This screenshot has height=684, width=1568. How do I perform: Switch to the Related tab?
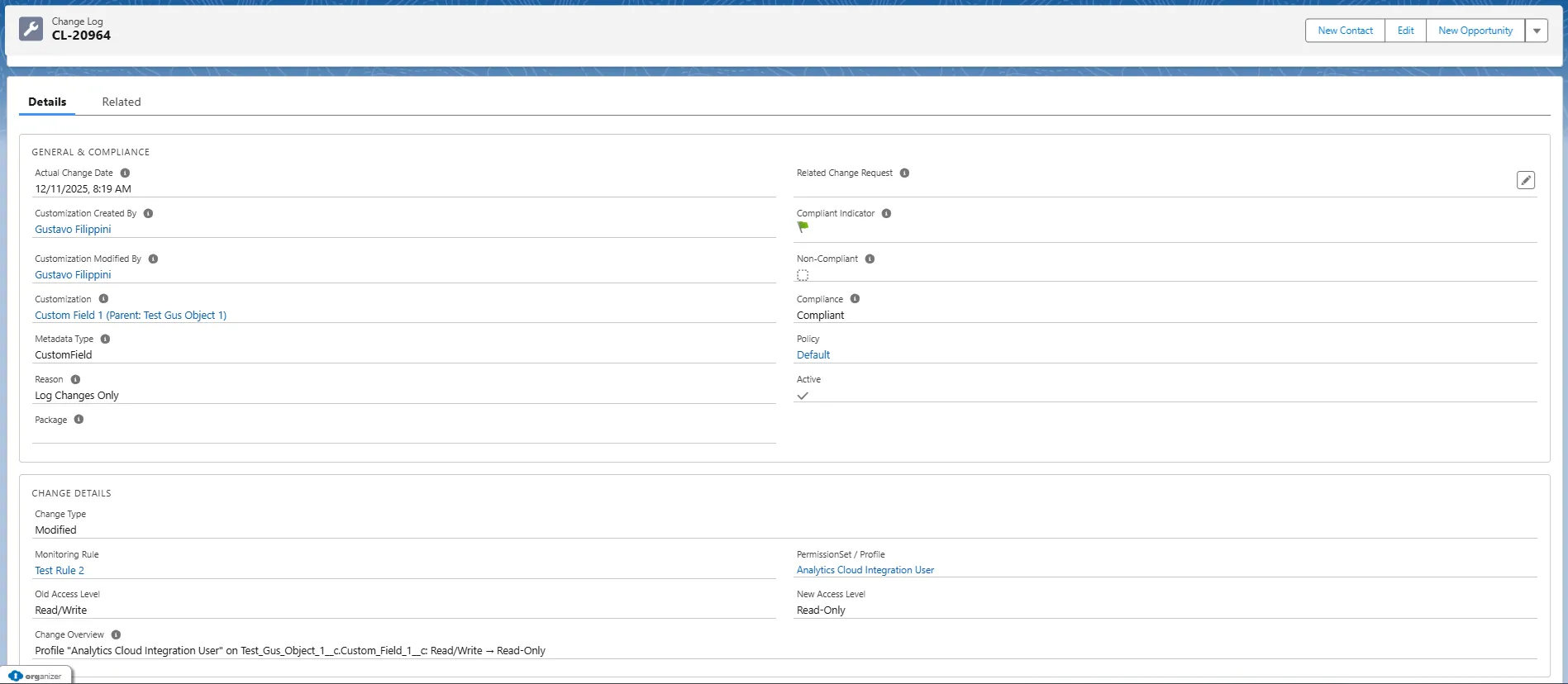click(122, 102)
